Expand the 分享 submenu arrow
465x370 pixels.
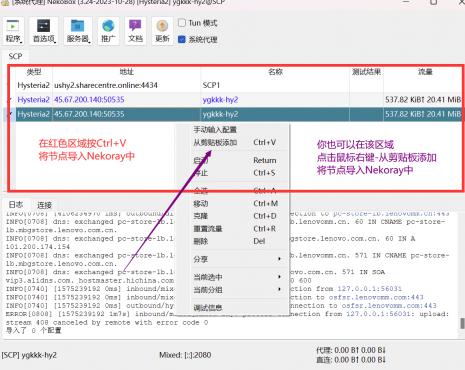[x=280, y=259]
